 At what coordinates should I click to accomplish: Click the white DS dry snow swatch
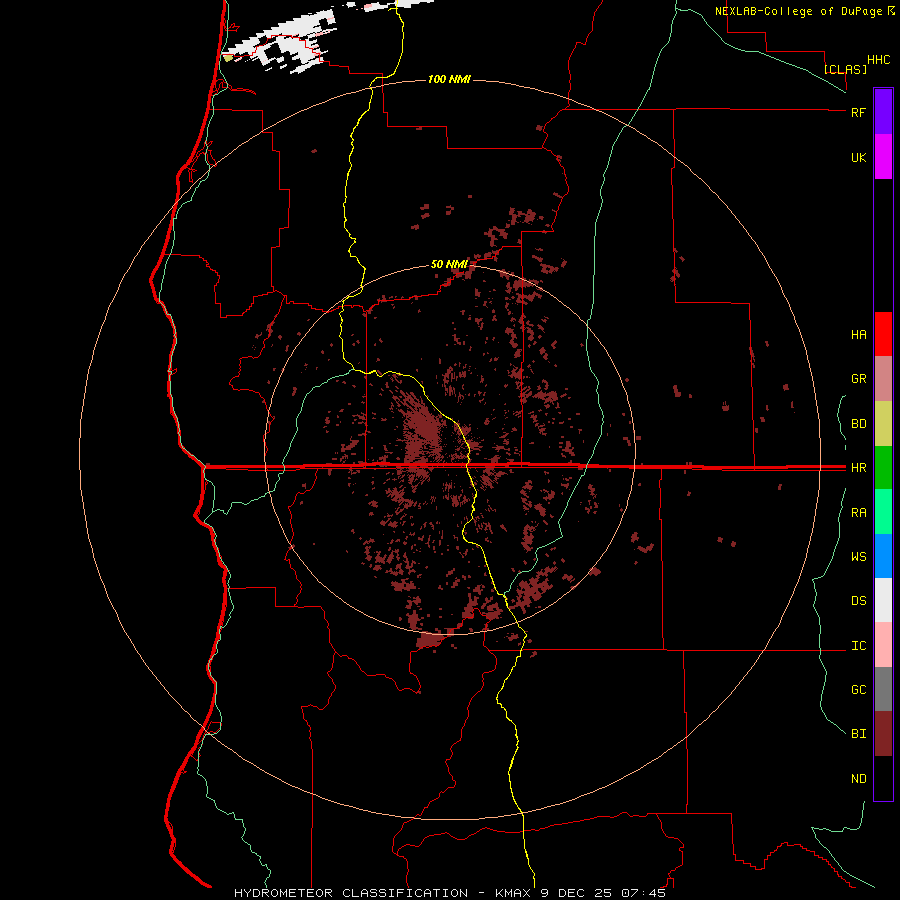pos(883,600)
